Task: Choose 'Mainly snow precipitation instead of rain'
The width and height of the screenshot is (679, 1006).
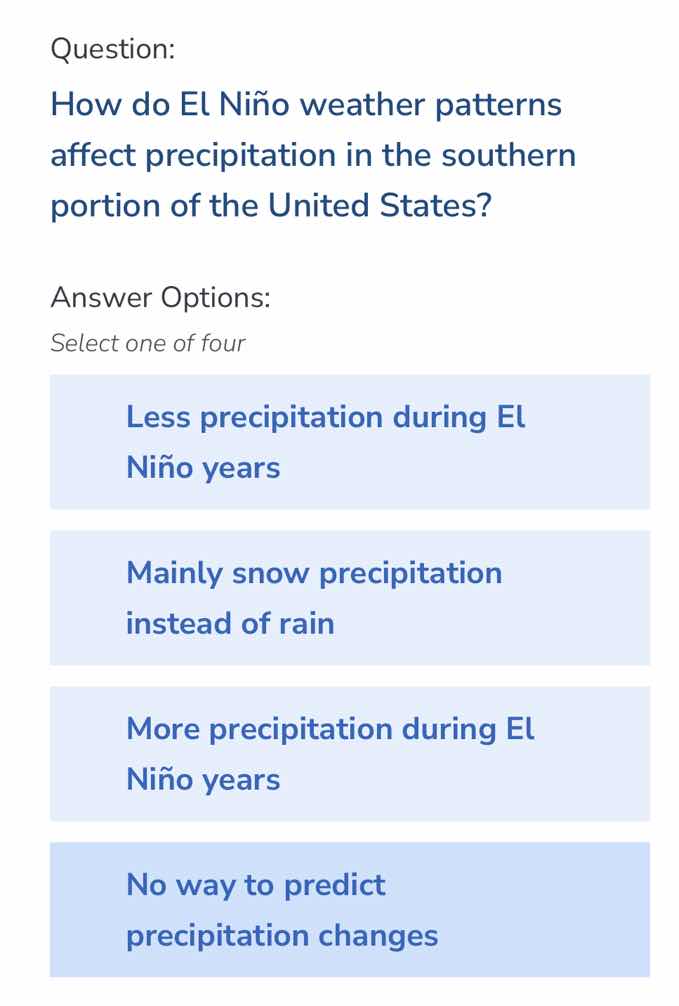Action: coord(349,597)
